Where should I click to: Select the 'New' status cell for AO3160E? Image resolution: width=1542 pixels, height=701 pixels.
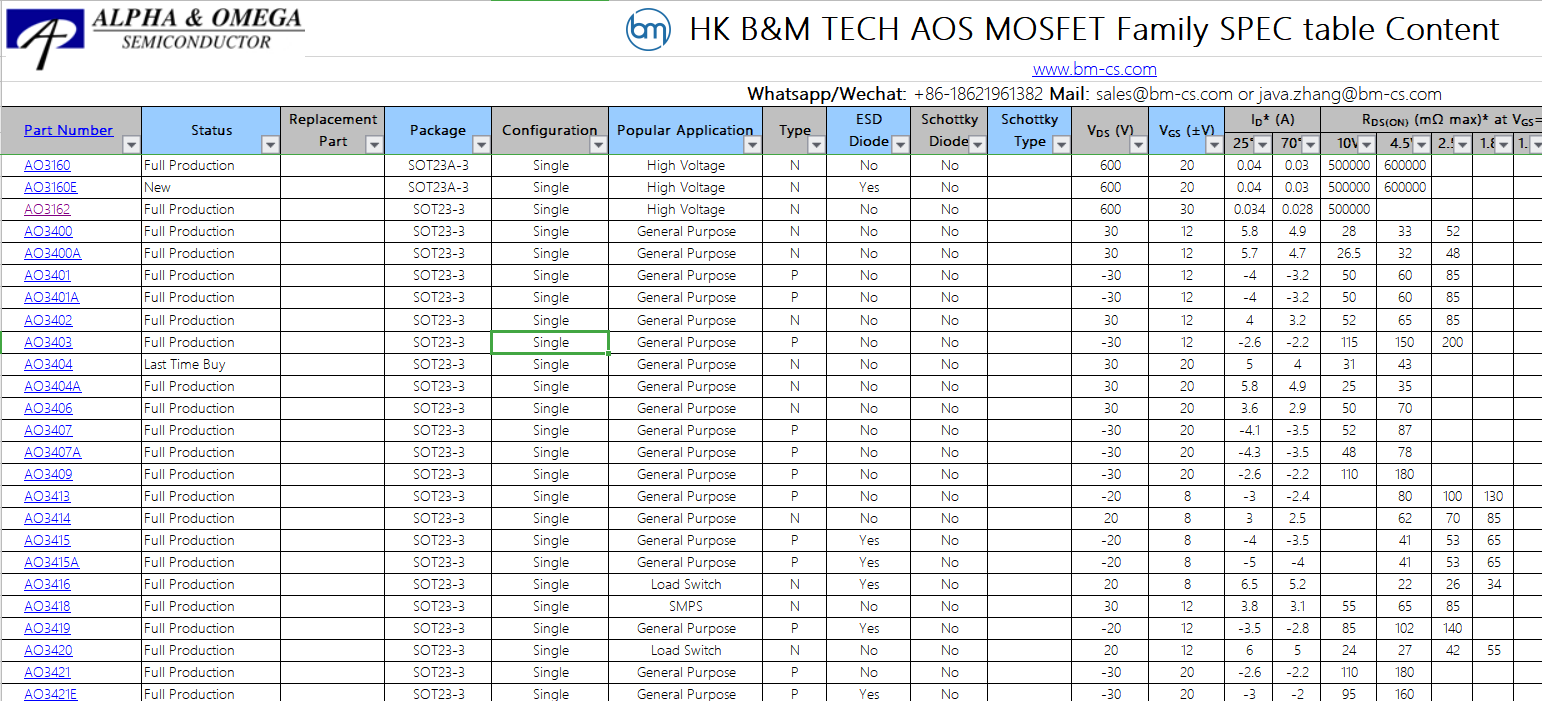click(211, 187)
